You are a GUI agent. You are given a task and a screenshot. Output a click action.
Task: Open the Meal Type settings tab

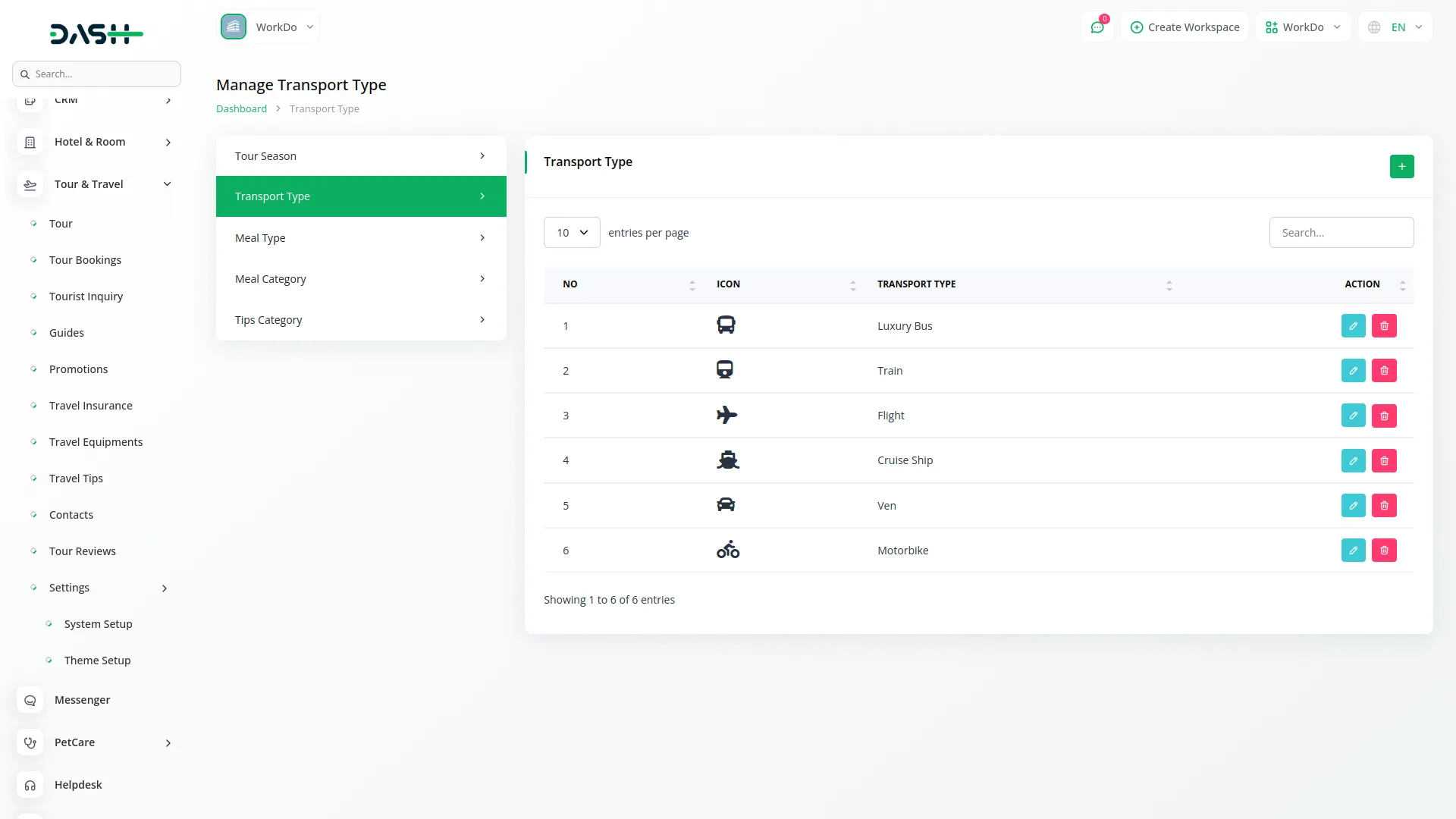click(361, 238)
